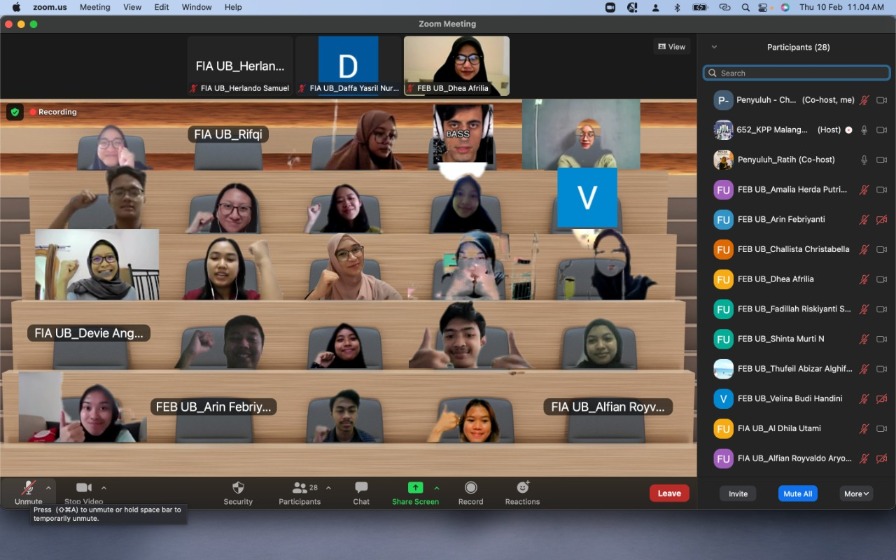
Task: Open the More dropdown in participants panel
Action: point(856,493)
